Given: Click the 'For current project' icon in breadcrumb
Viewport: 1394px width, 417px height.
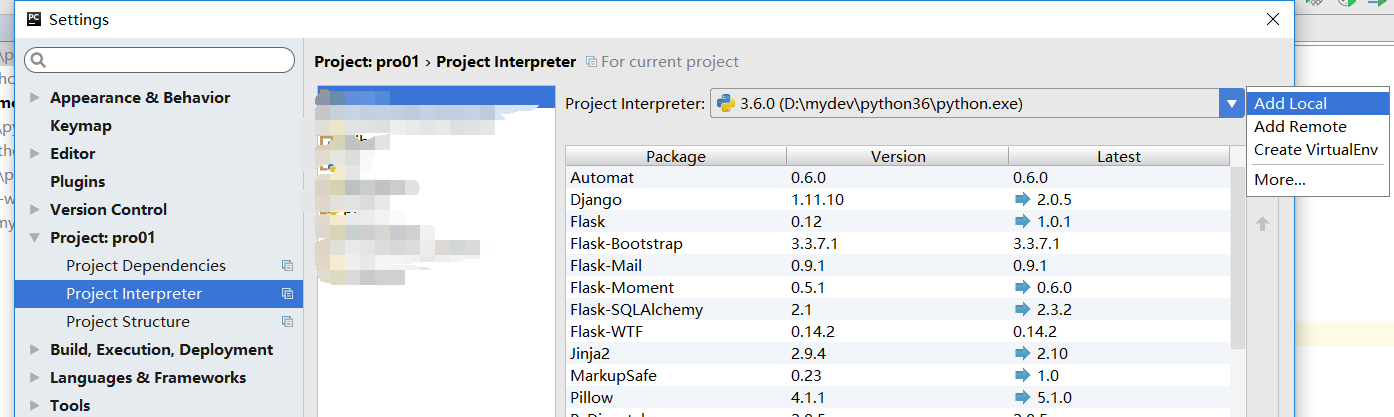Looking at the screenshot, I should tap(591, 62).
